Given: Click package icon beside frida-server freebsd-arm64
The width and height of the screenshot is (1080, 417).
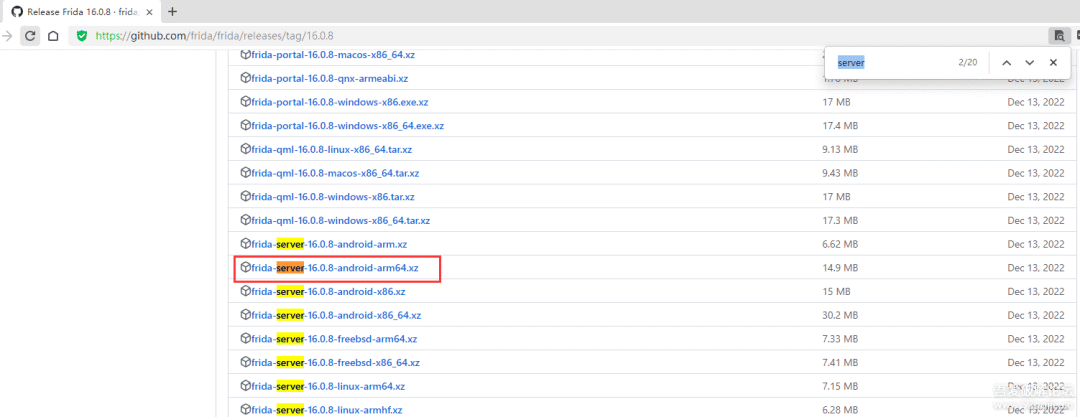Looking at the screenshot, I should 245,338.
